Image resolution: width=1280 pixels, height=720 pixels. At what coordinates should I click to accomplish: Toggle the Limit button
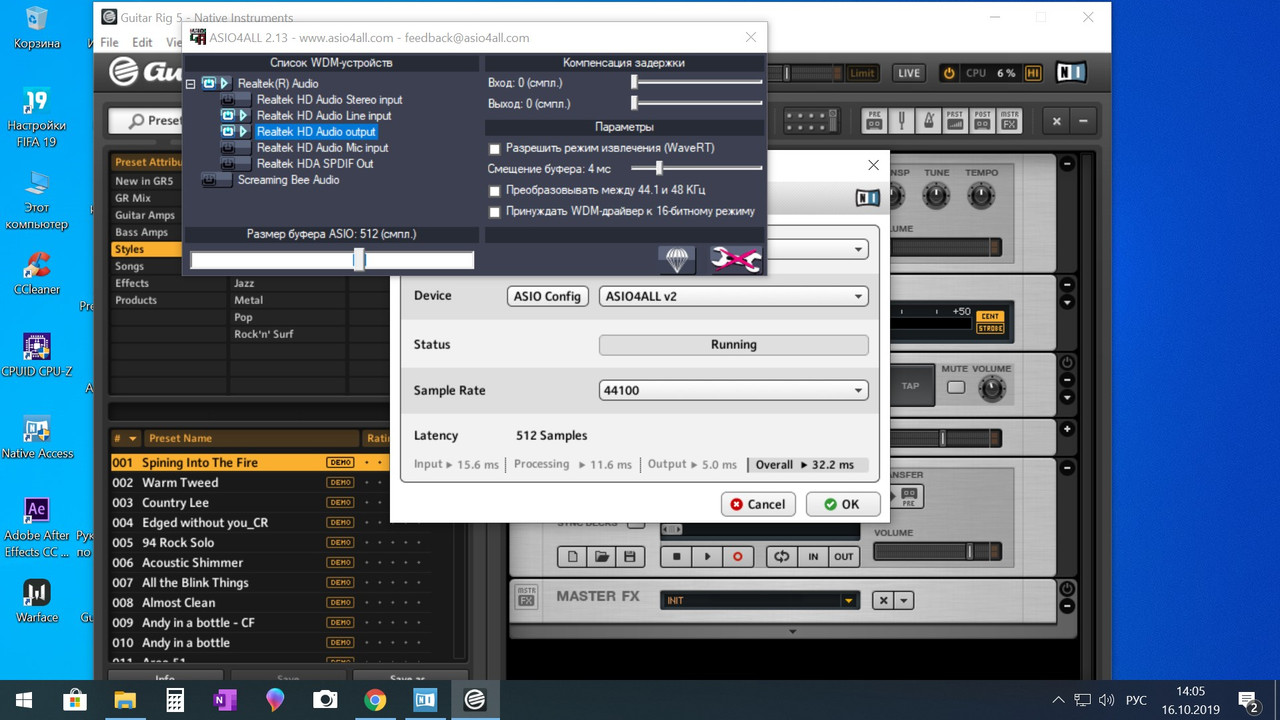pyautogui.click(x=861, y=73)
